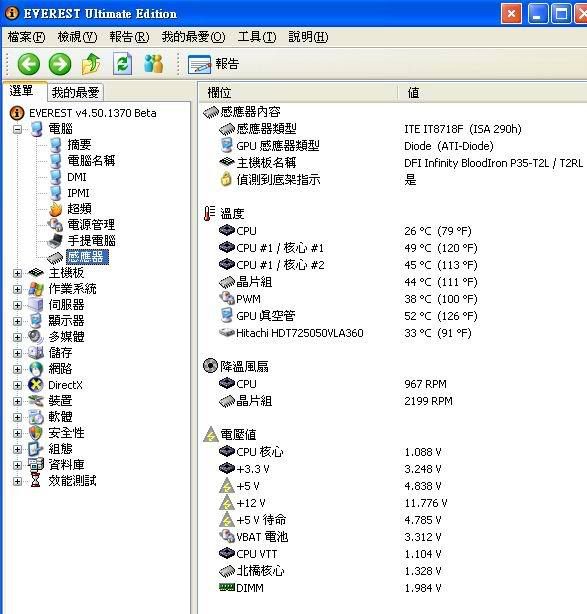Select the 電源管理 tree item
587x614 pixels.
click(91, 225)
